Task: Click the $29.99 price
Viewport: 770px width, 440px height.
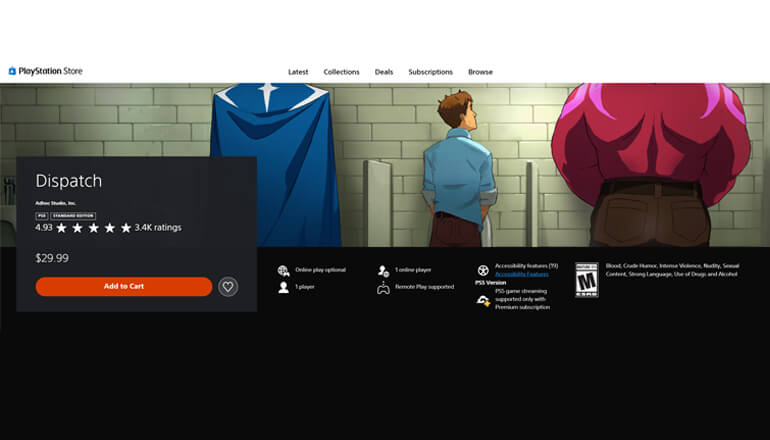Action: click(52, 258)
